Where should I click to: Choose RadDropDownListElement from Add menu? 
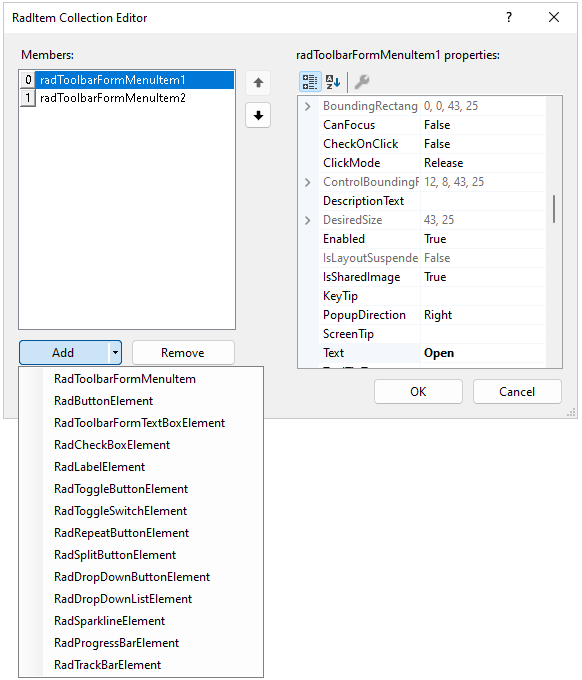[141, 599]
